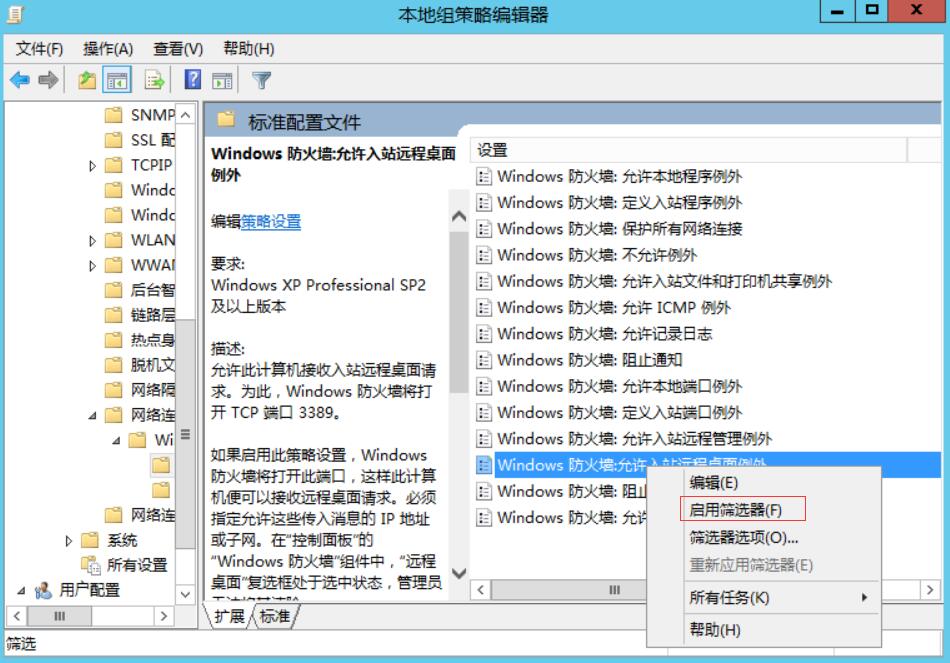Select 保护所有网络连接 policy
The image size is (950, 663).
point(609,228)
